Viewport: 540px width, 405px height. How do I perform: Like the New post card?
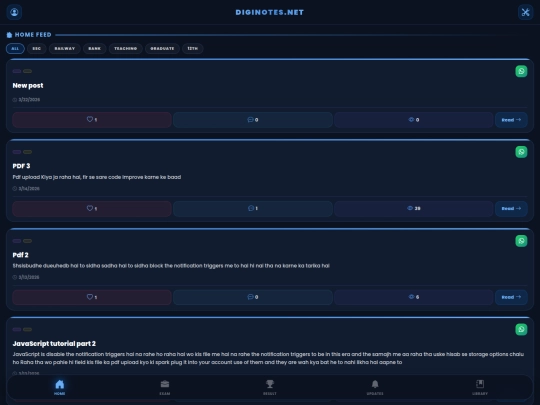pos(92,120)
